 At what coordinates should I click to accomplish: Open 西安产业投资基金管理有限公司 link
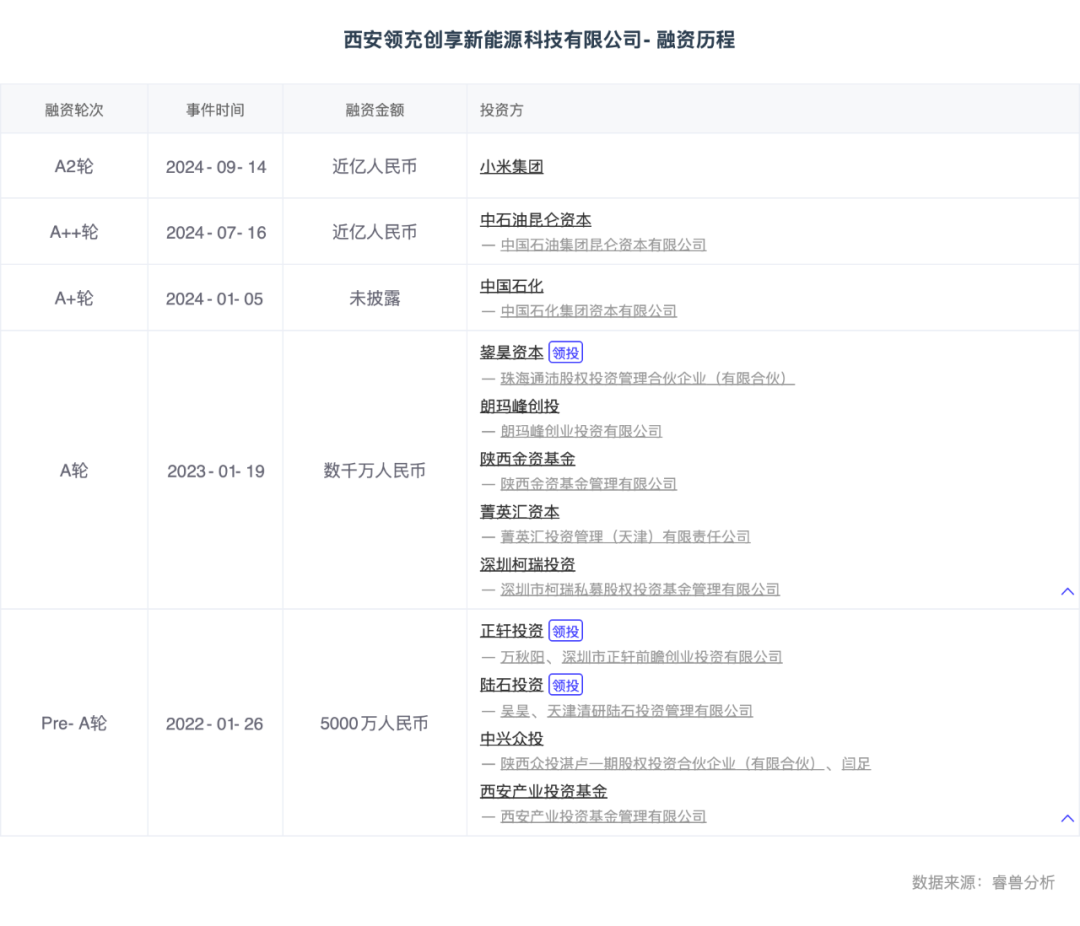click(x=603, y=816)
